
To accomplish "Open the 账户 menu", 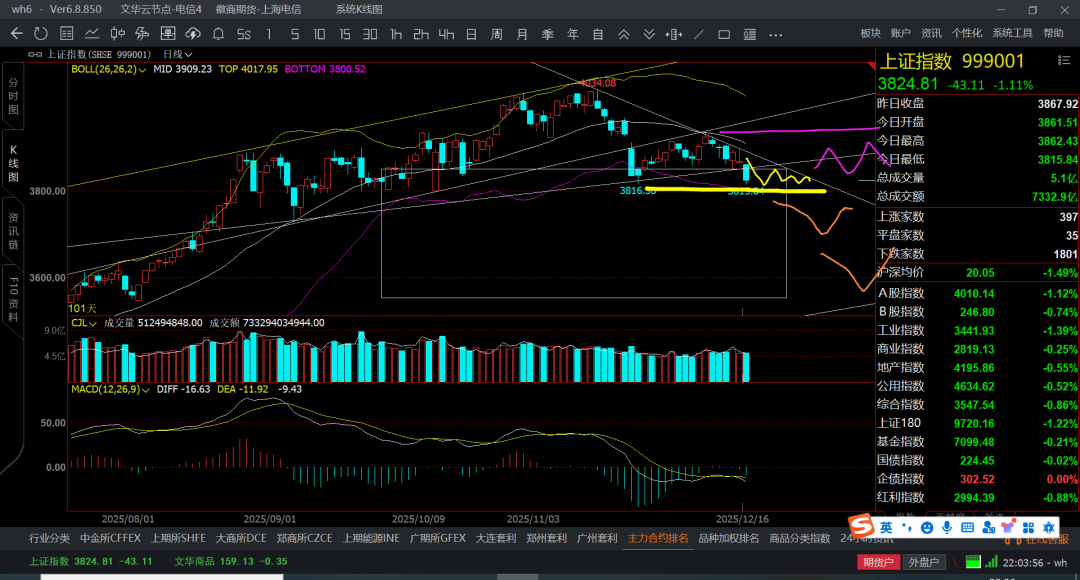I will [900, 33].
